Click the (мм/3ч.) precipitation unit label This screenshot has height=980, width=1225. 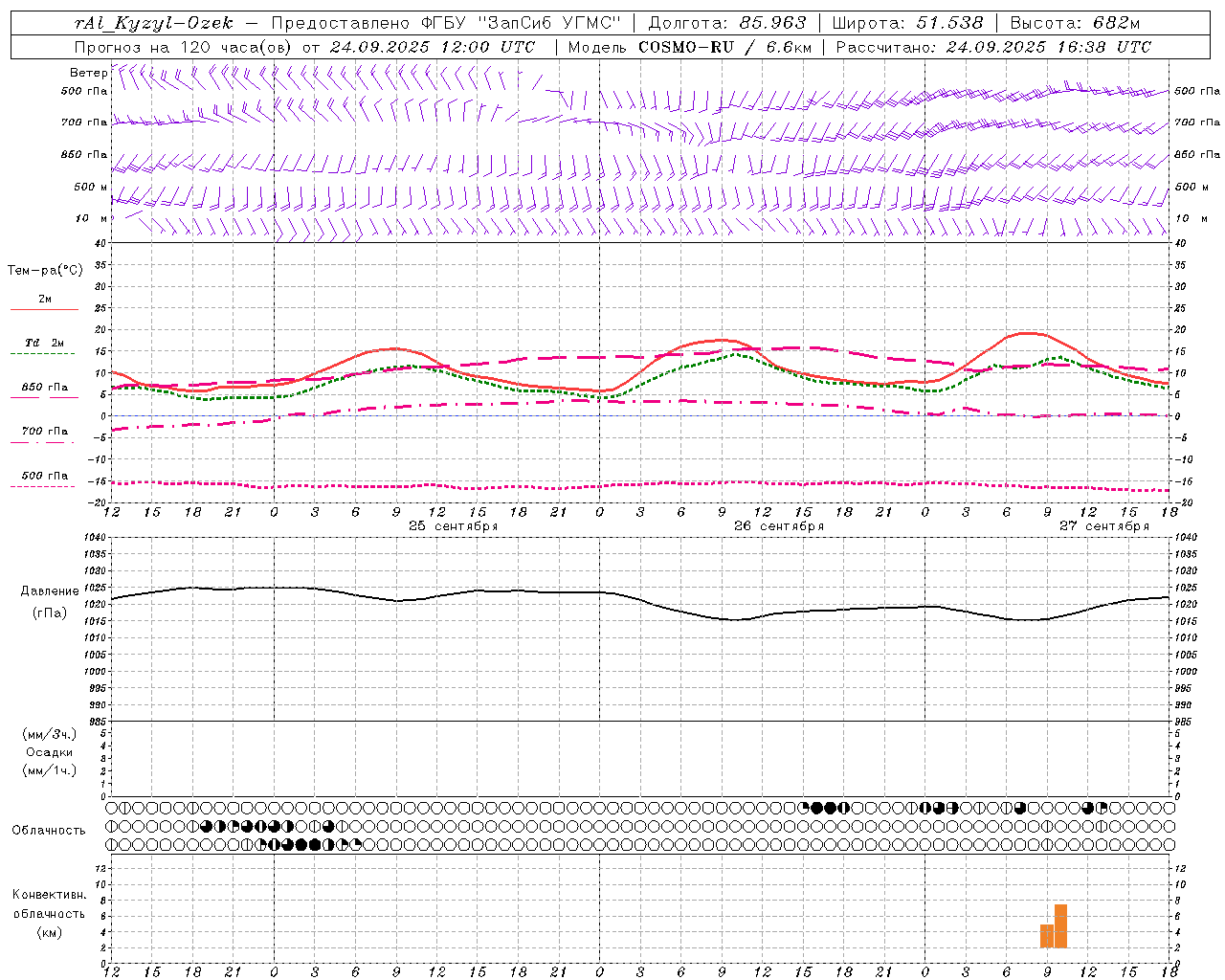pyautogui.click(x=50, y=734)
